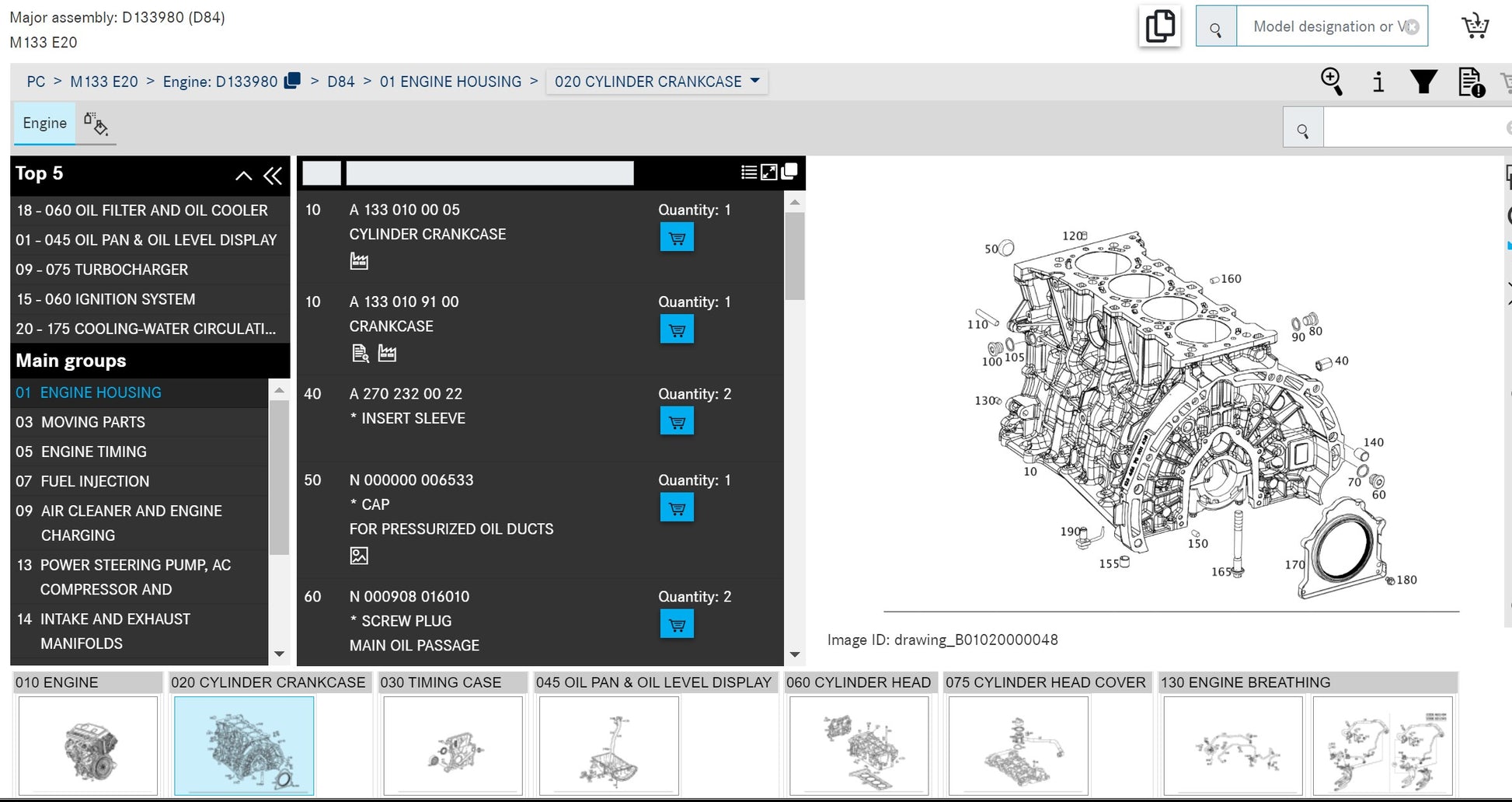Viewport: 1512px width, 802px height.
Task: Select the 07 FUEL INJECTION main group
Action: pos(94,481)
